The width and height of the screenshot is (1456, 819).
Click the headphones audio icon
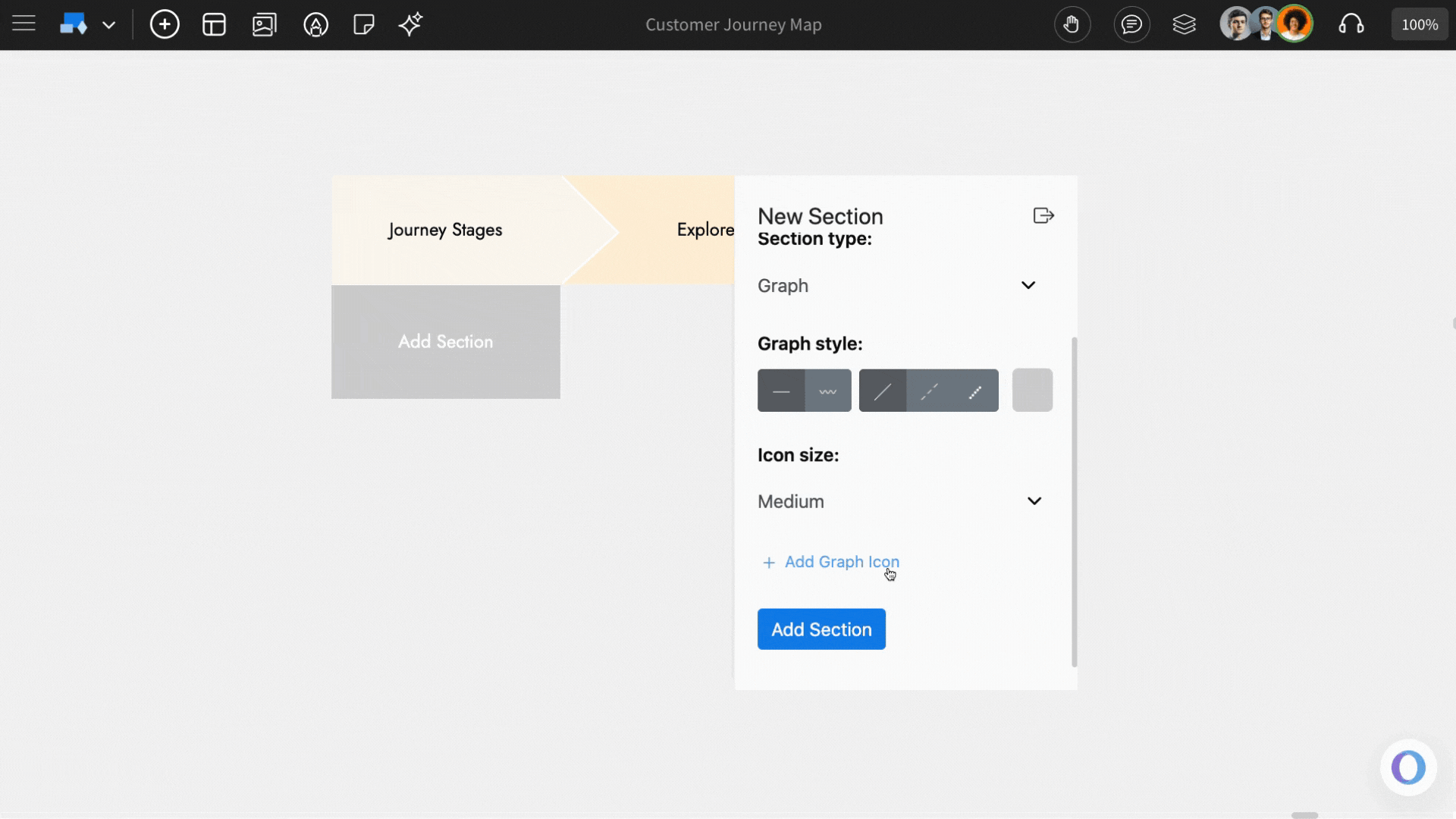pos(1353,24)
